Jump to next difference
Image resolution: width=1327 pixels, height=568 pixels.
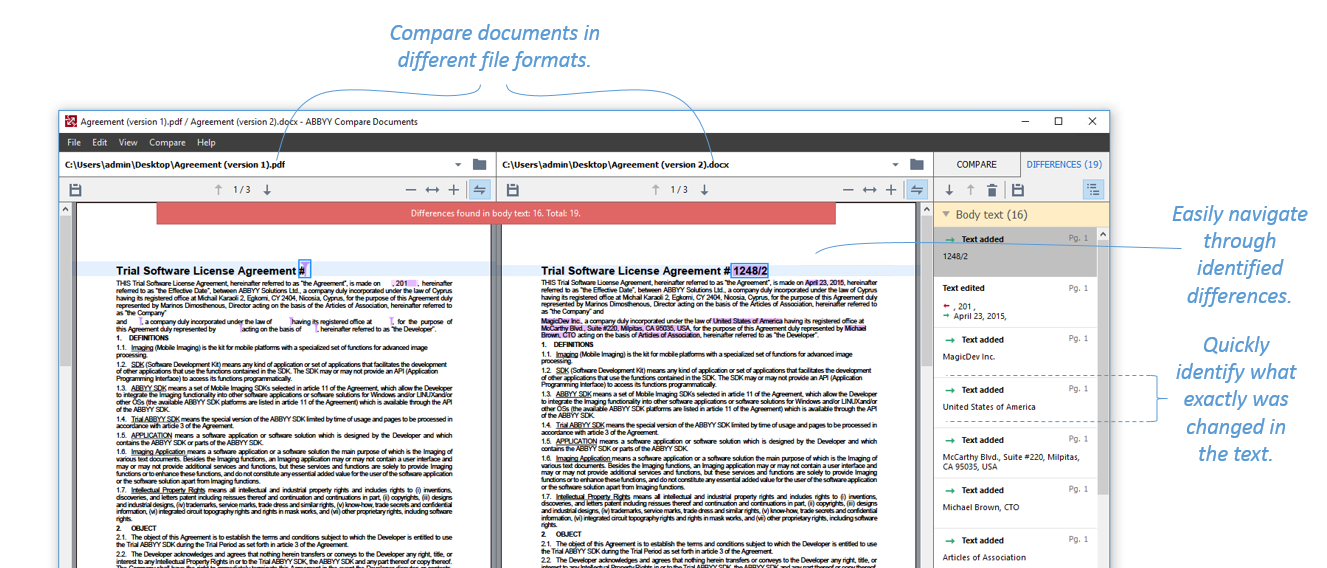pyautogui.click(x=949, y=190)
